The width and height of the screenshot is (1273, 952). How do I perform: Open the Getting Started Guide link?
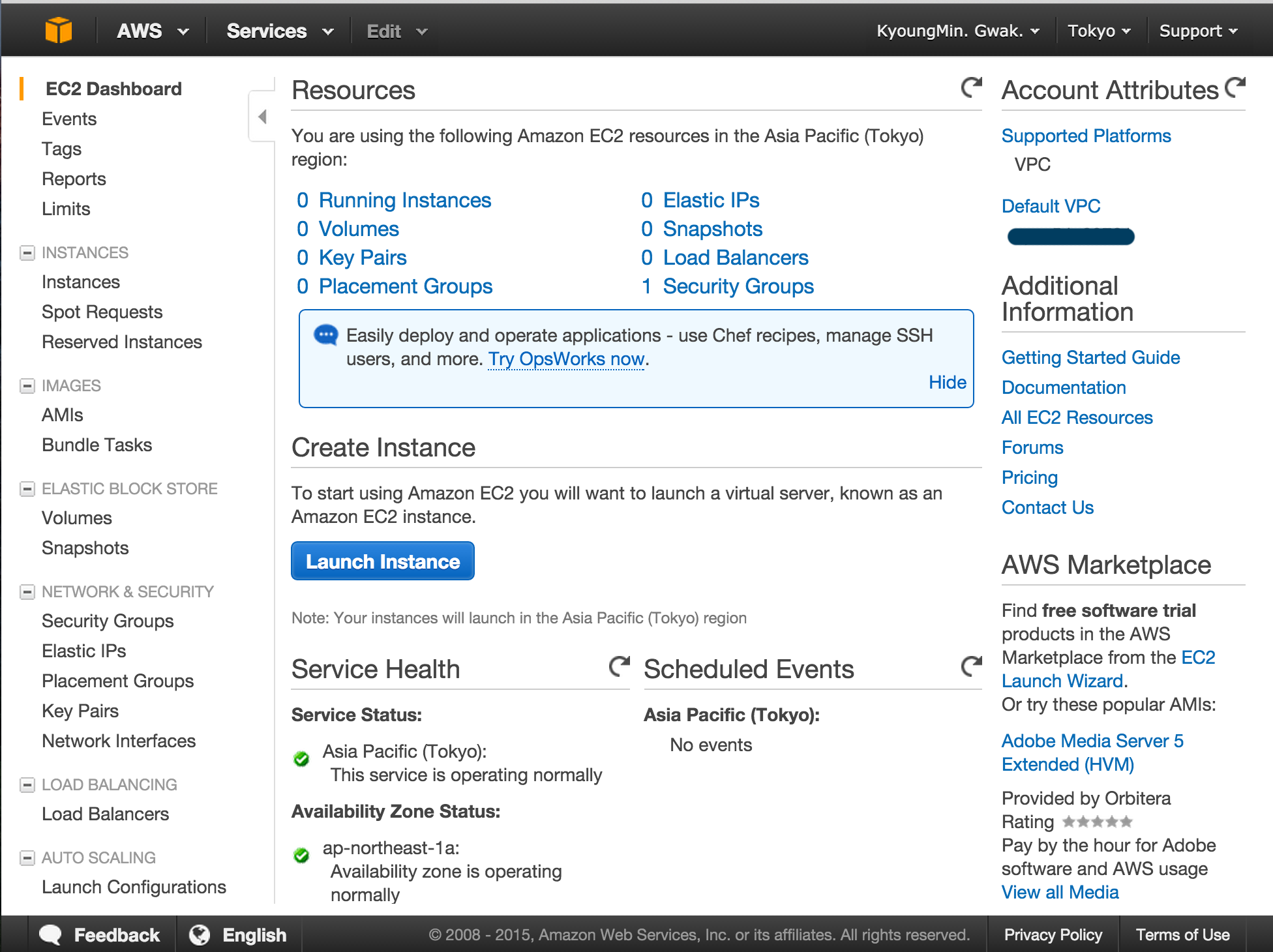point(1090,357)
